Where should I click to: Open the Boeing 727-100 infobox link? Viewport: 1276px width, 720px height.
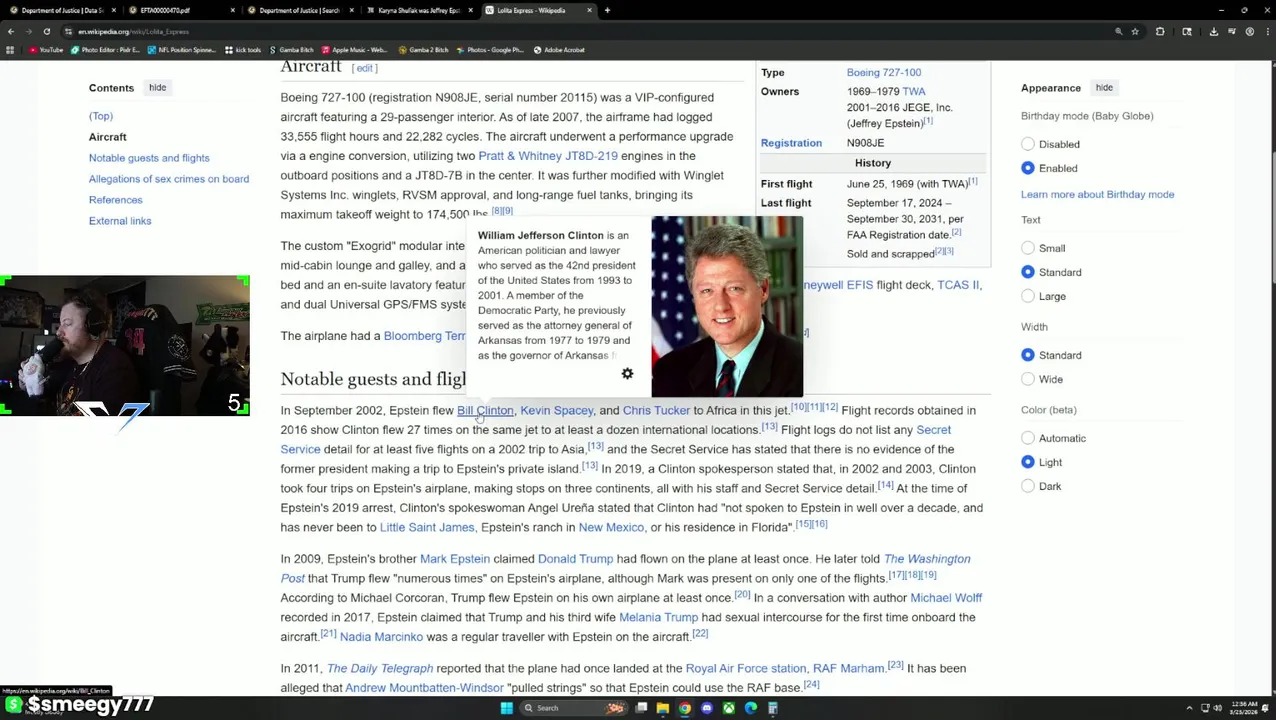pos(884,72)
